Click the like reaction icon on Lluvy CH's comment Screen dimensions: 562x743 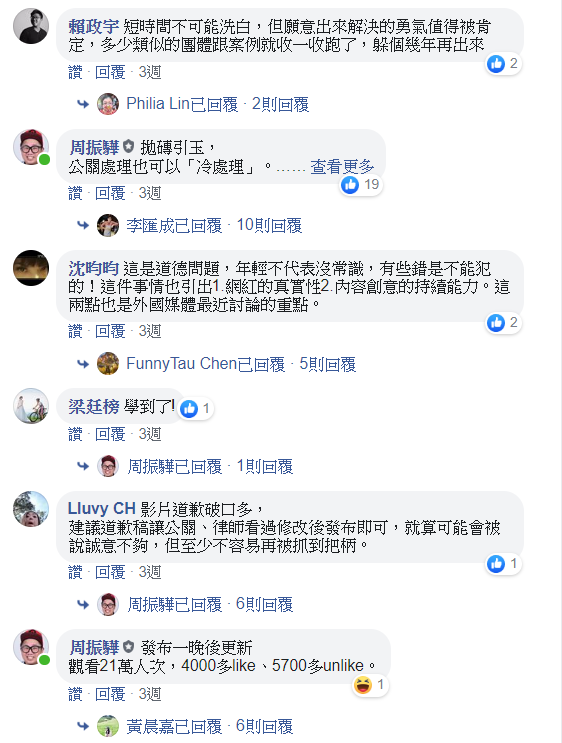pyautogui.click(x=496, y=563)
